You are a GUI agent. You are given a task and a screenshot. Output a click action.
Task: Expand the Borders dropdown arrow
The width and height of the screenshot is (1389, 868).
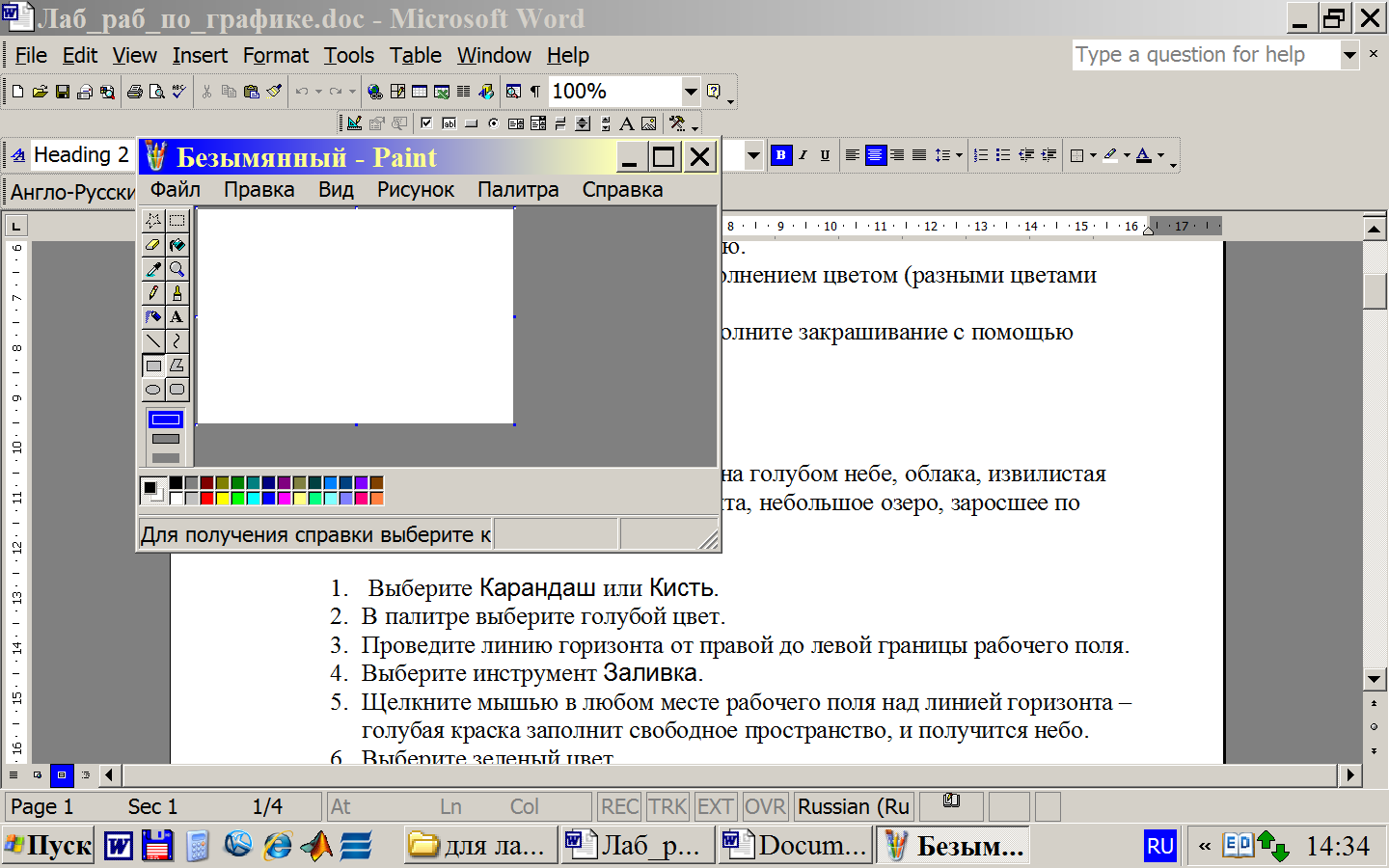pyautogui.click(x=1093, y=155)
